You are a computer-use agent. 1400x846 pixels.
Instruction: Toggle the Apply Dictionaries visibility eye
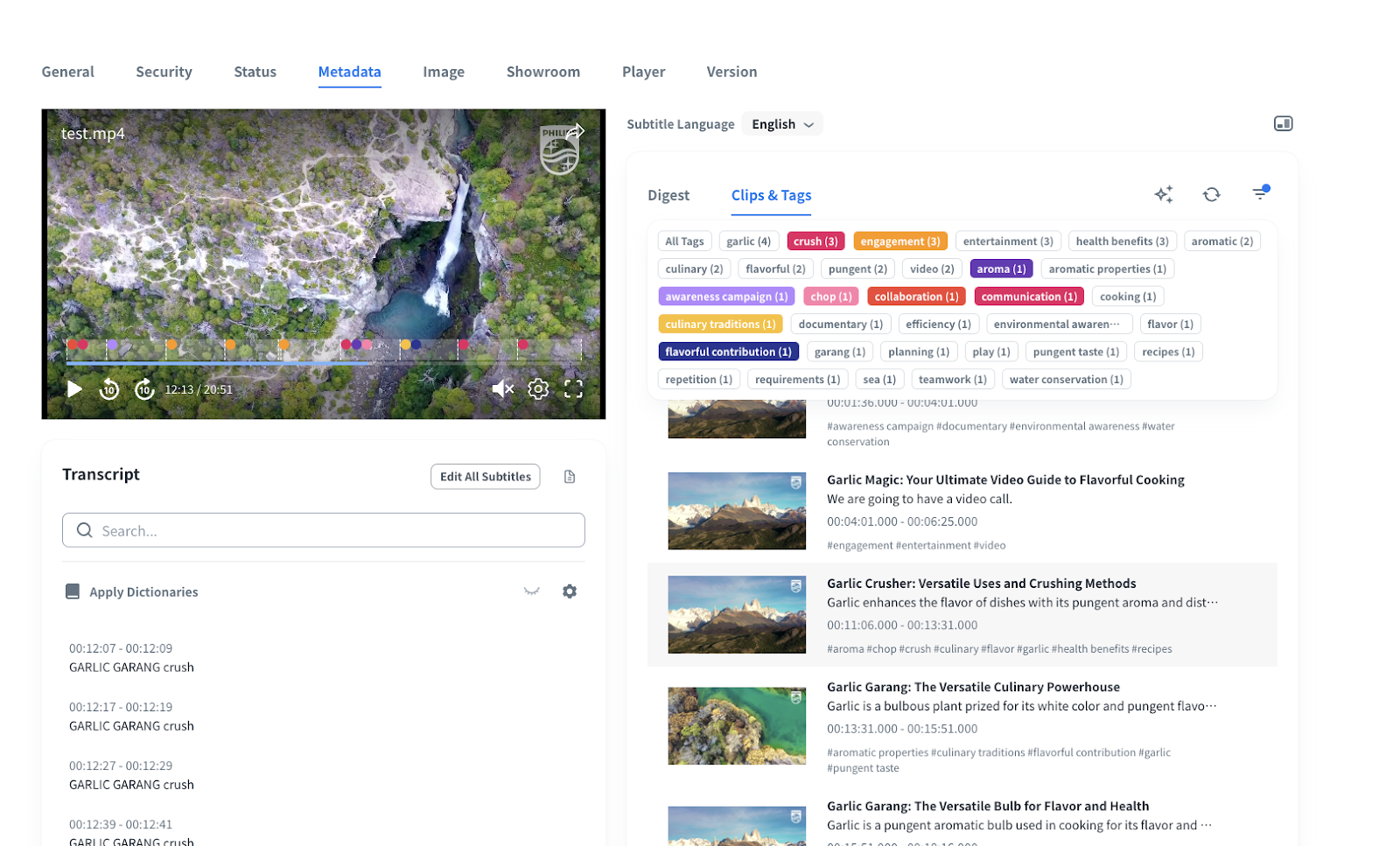coord(531,591)
